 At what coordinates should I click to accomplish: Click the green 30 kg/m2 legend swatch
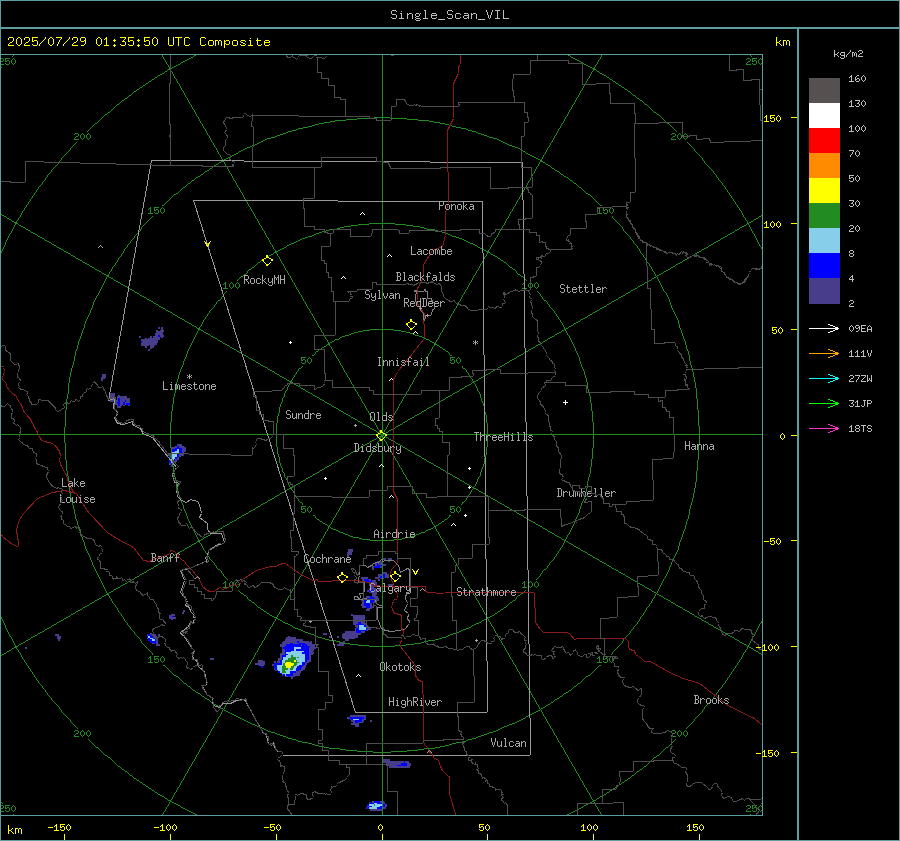(824, 215)
